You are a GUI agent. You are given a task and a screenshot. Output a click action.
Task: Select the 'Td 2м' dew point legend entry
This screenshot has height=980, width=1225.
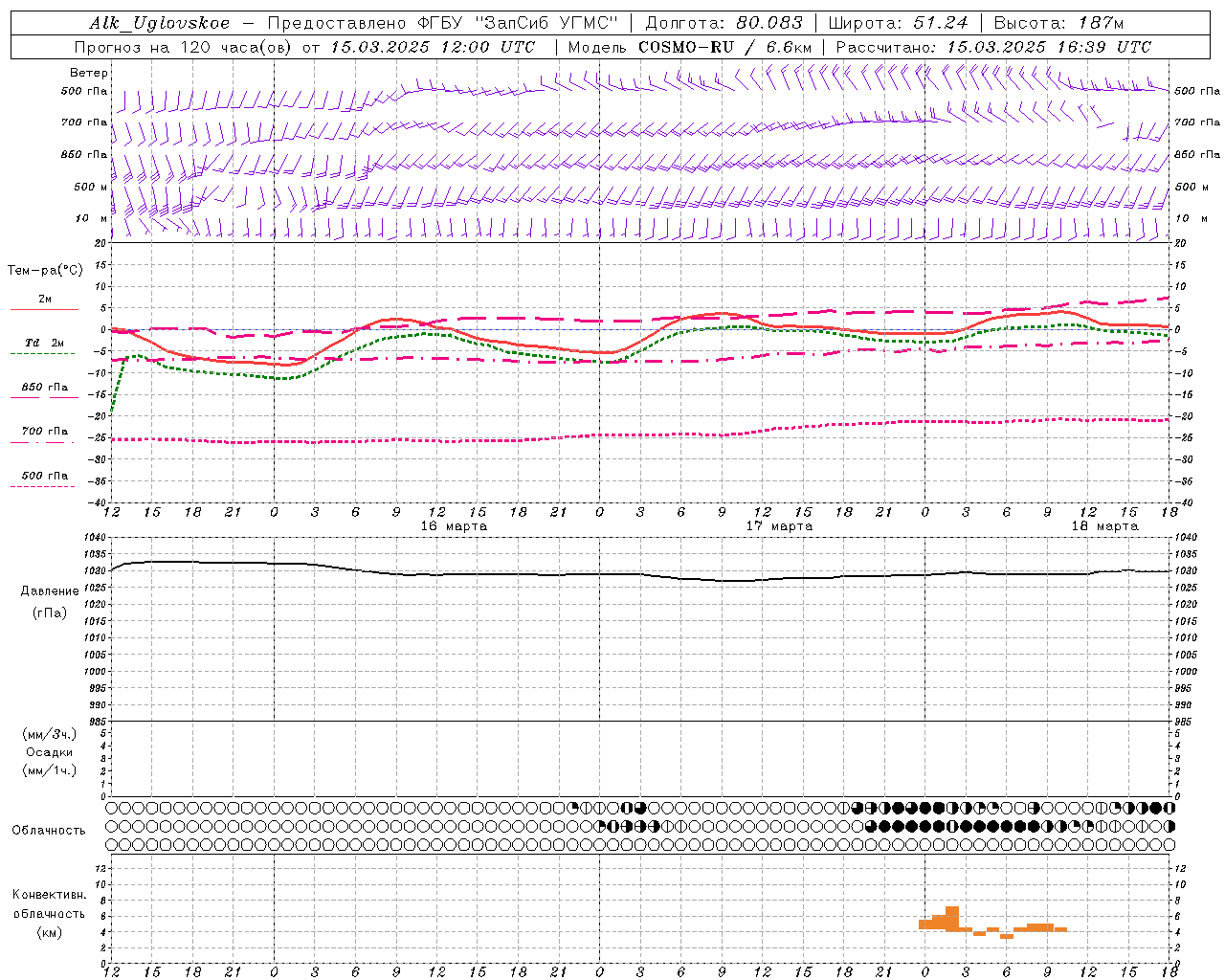click(x=44, y=343)
